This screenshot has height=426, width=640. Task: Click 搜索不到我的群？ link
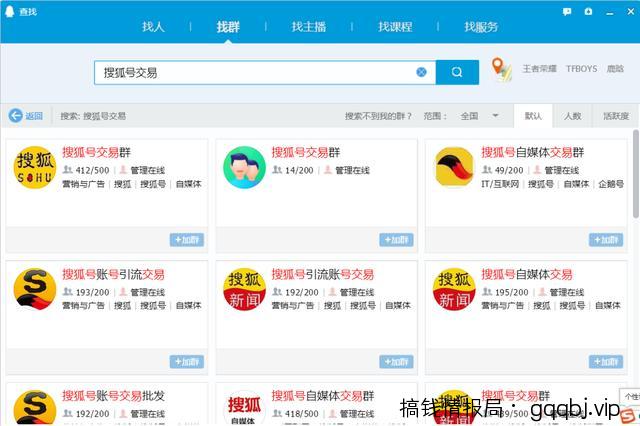378,116
